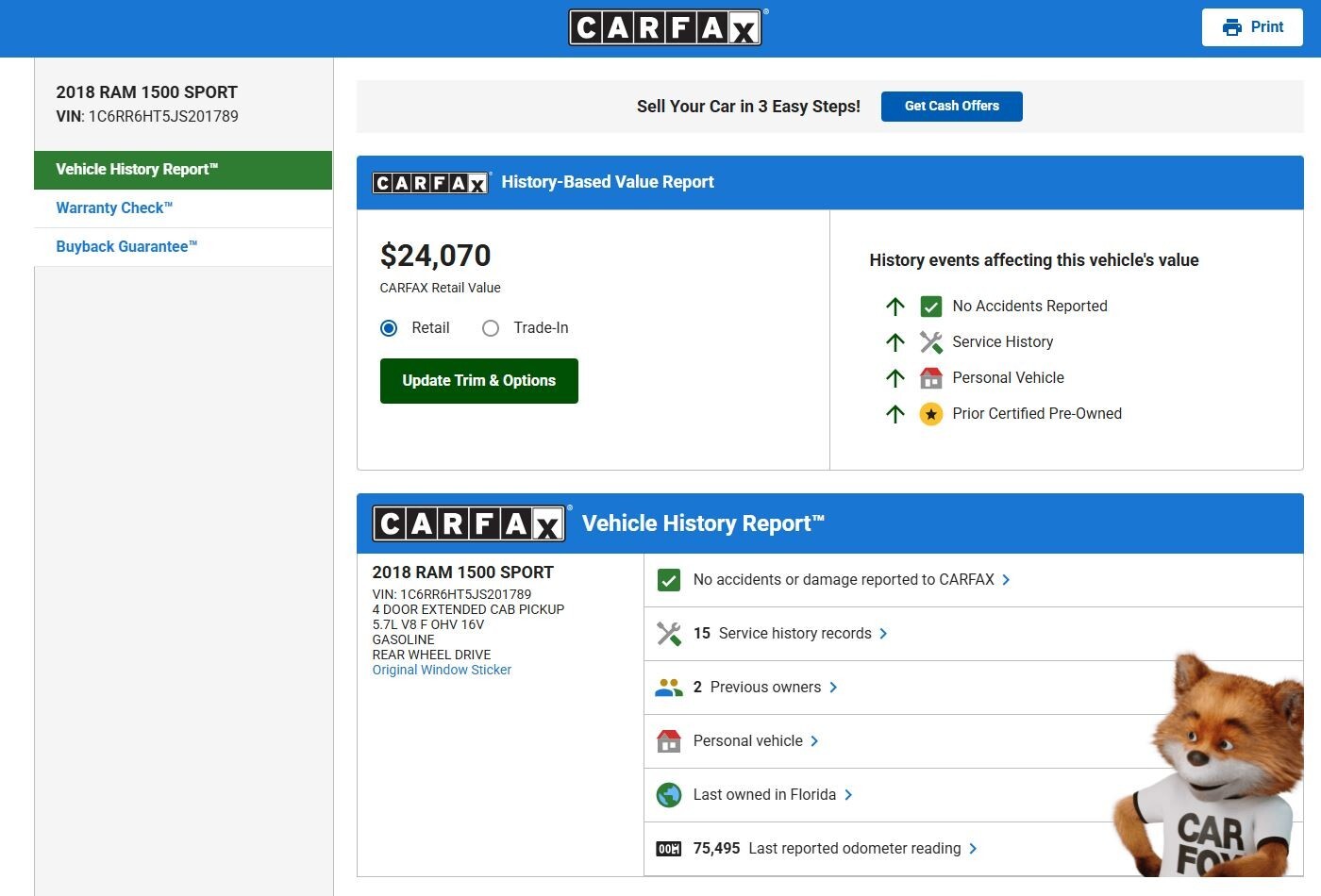
Task: Click the up arrow beside Personal Vehicle
Action: click(895, 378)
